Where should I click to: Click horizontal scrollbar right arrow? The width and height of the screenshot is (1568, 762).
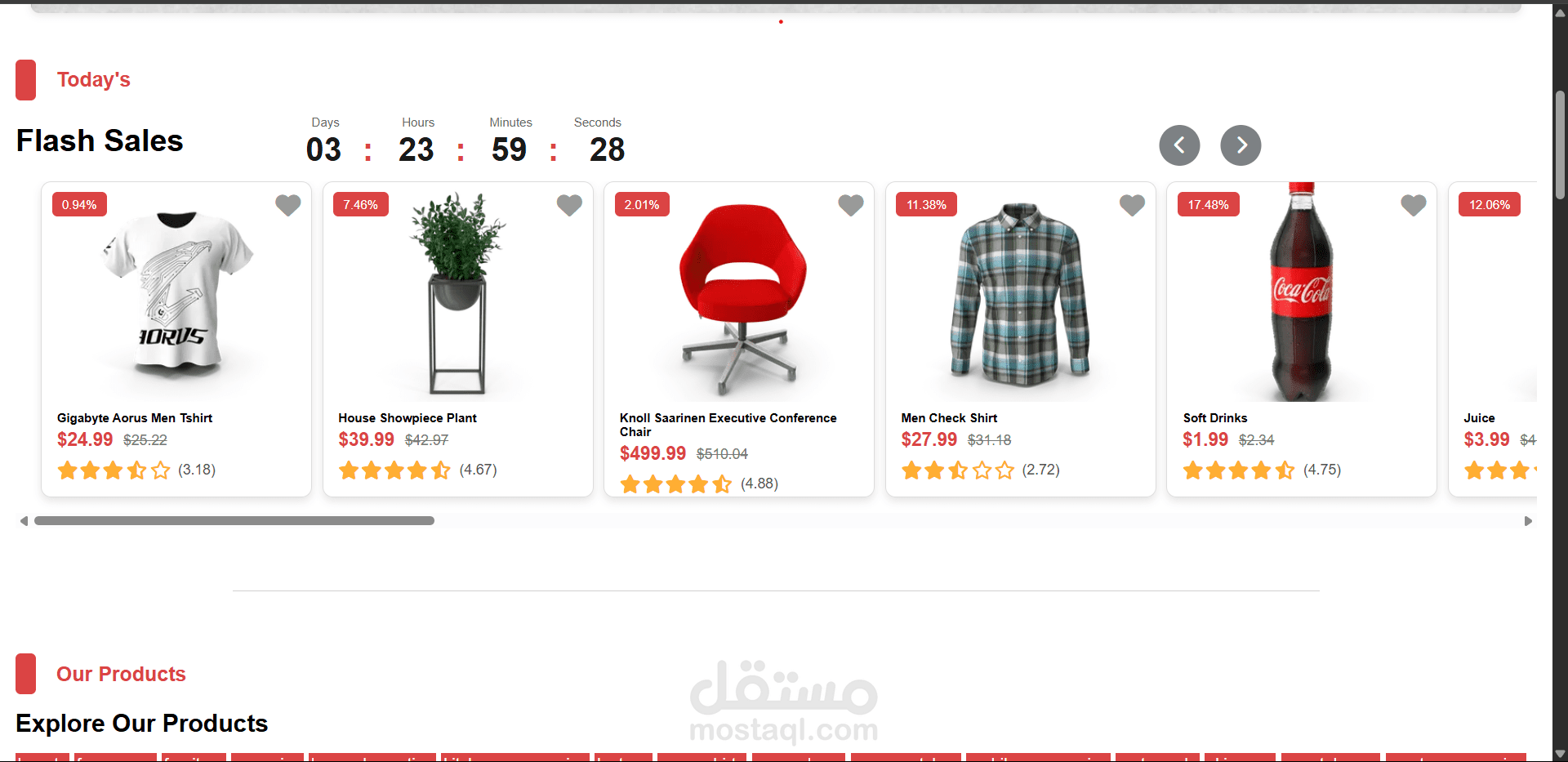click(x=1528, y=521)
